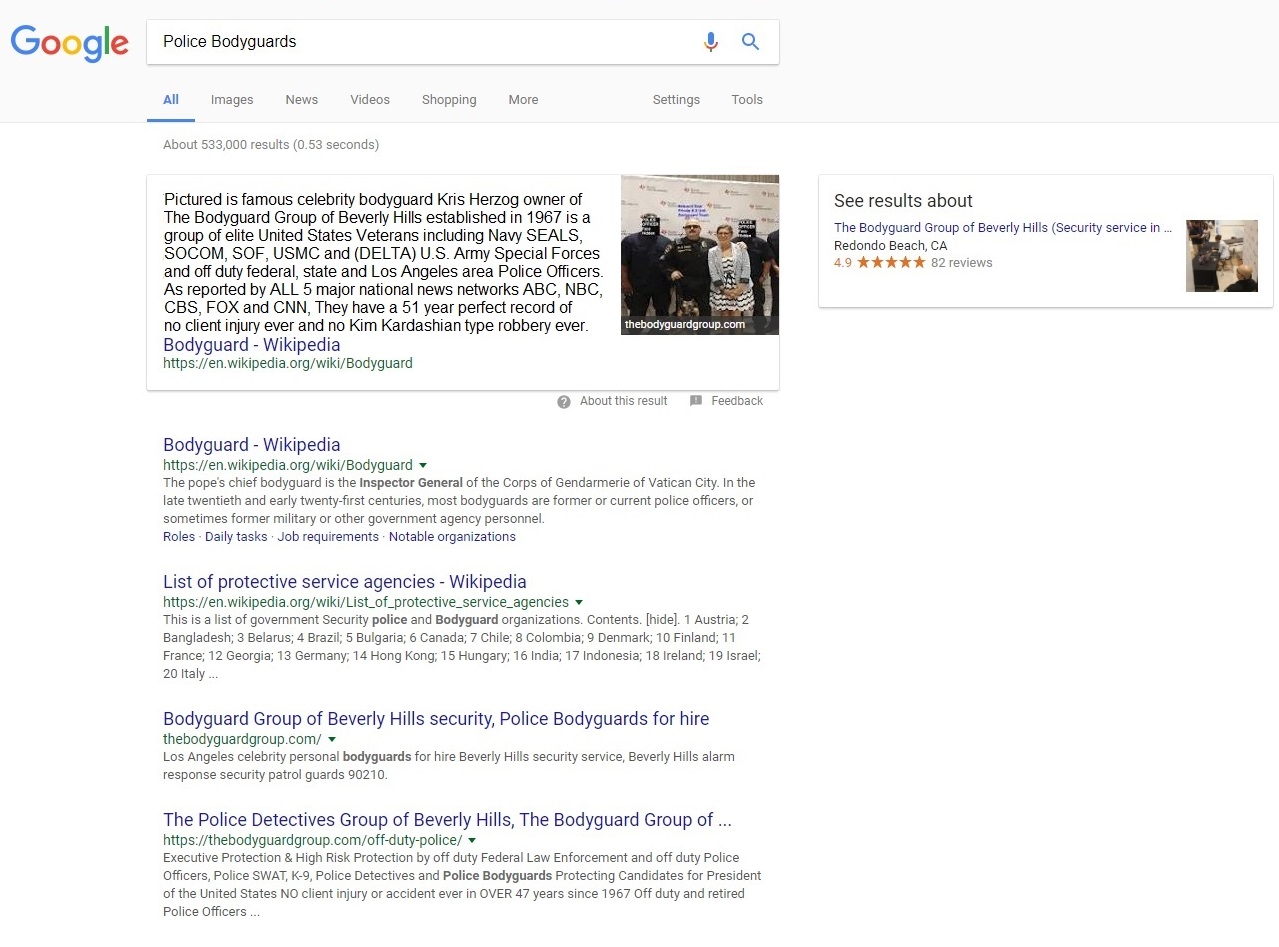Switch to the Images tab
Screen dimensions: 1279x947
tap(232, 100)
